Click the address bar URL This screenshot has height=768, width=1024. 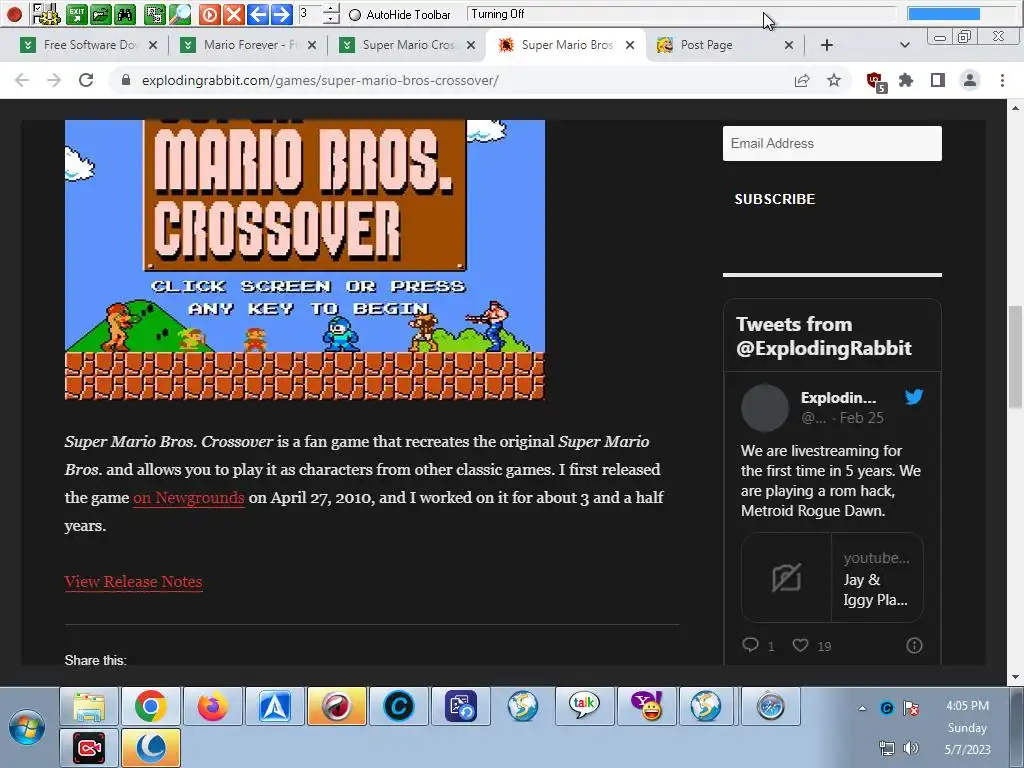click(320, 80)
